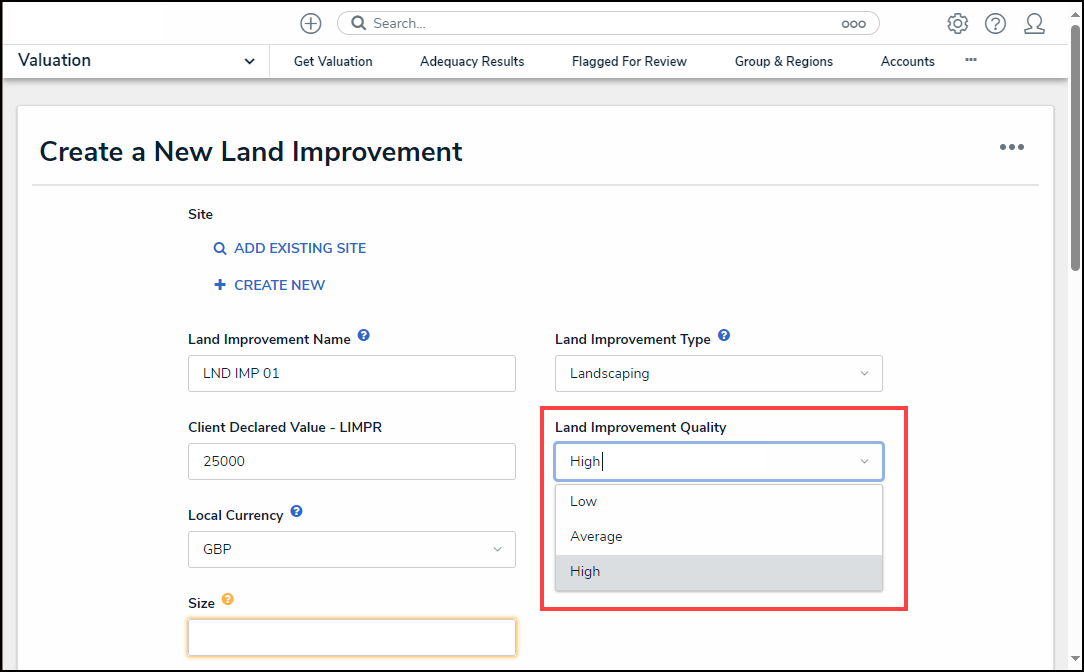
Task: Select High quality option in list
Action: pyautogui.click(x=719, y=572)
